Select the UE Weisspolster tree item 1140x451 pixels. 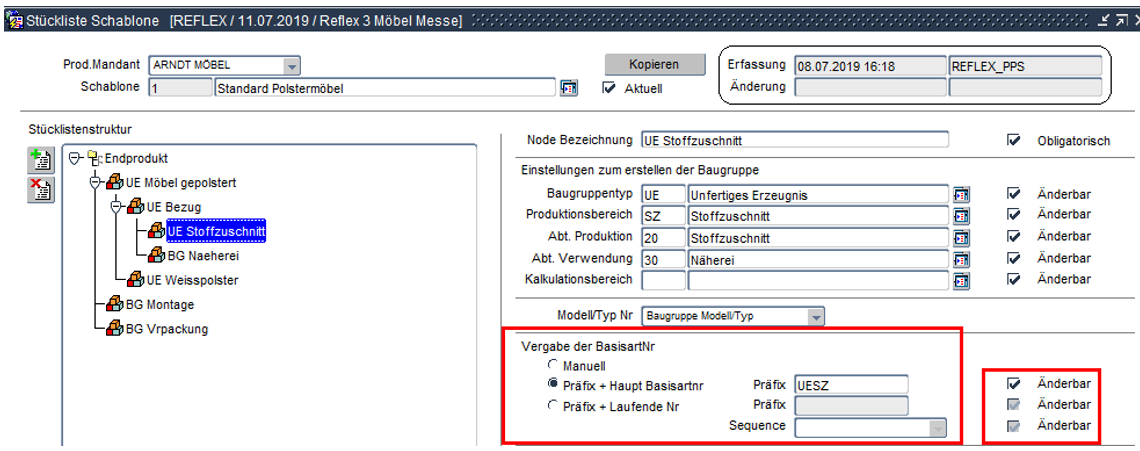191,279
